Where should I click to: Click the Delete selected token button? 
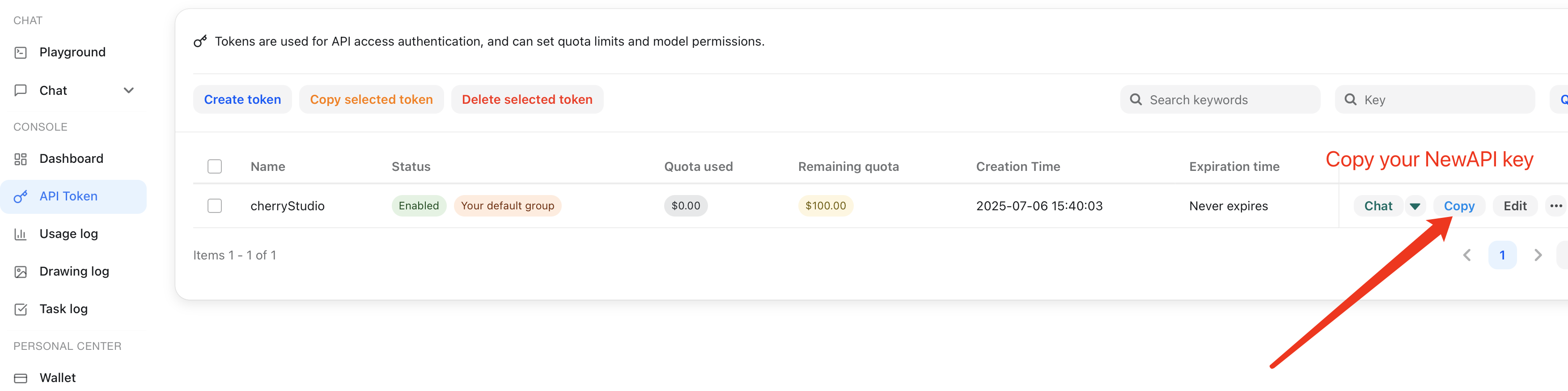pos(526,100)
